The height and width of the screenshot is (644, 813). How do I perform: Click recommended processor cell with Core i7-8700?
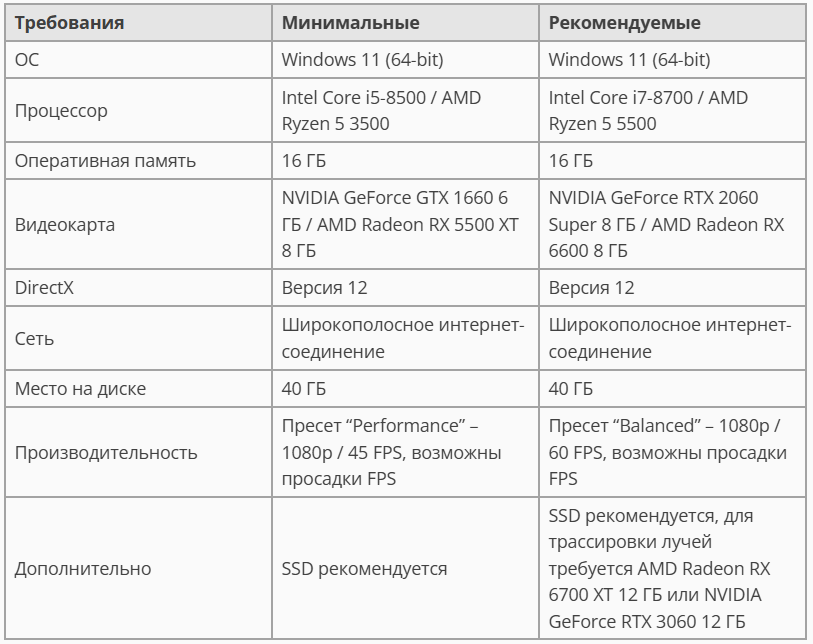pyautogui.click(x=648, y=111)
